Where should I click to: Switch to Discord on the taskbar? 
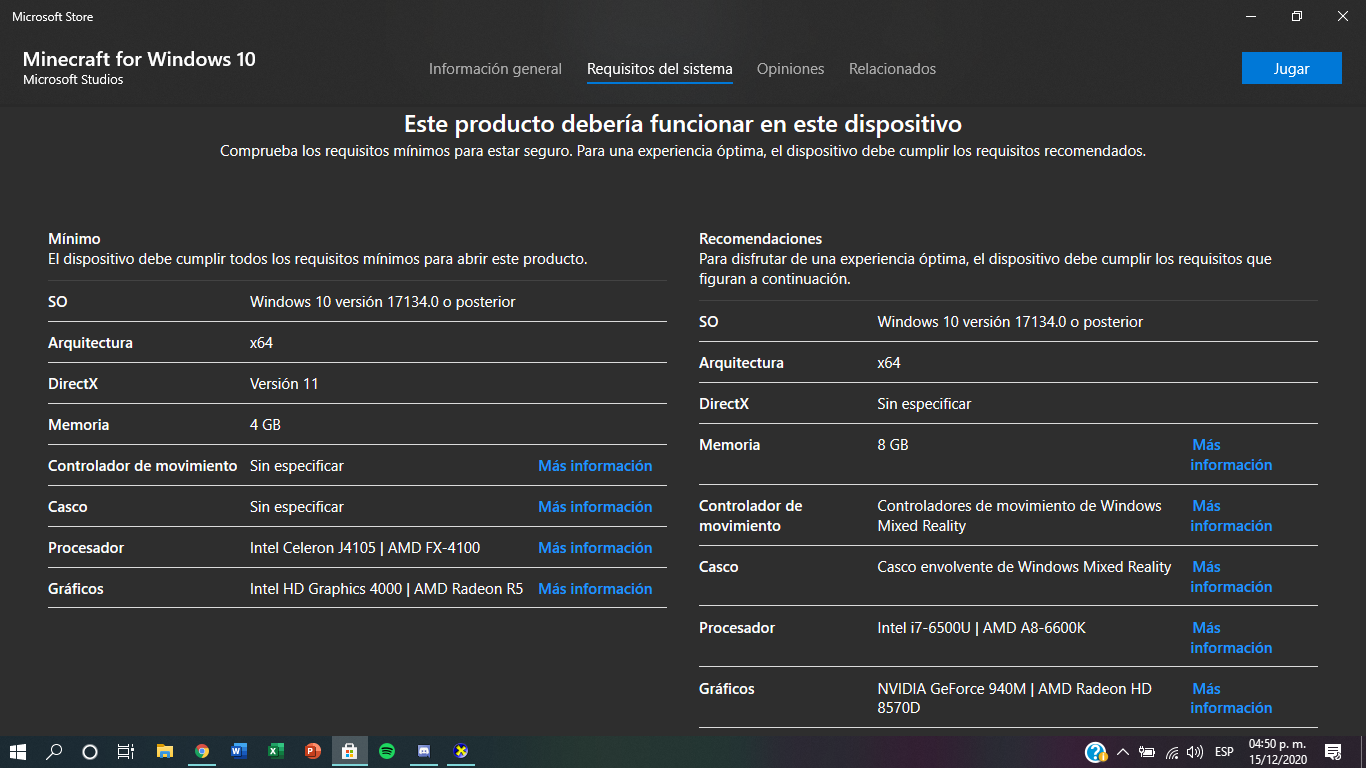pyautogui.click(x=424, y=751)
